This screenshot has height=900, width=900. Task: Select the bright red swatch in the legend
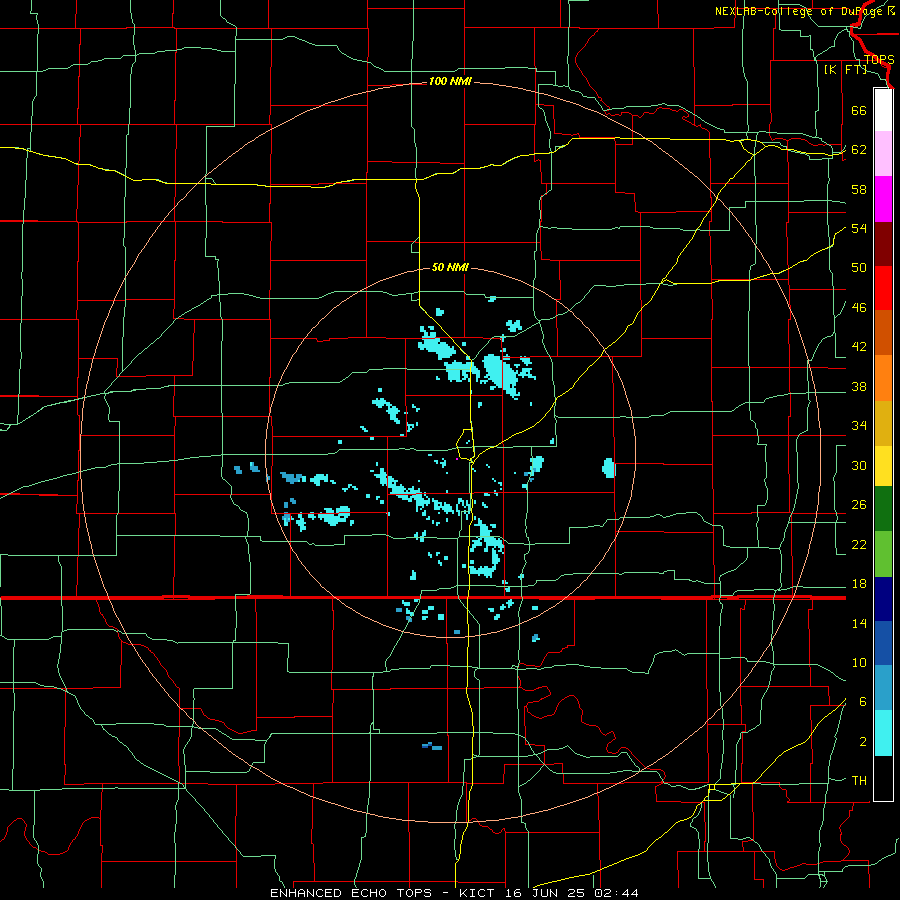pyautogui.click(x=883, y=288)
